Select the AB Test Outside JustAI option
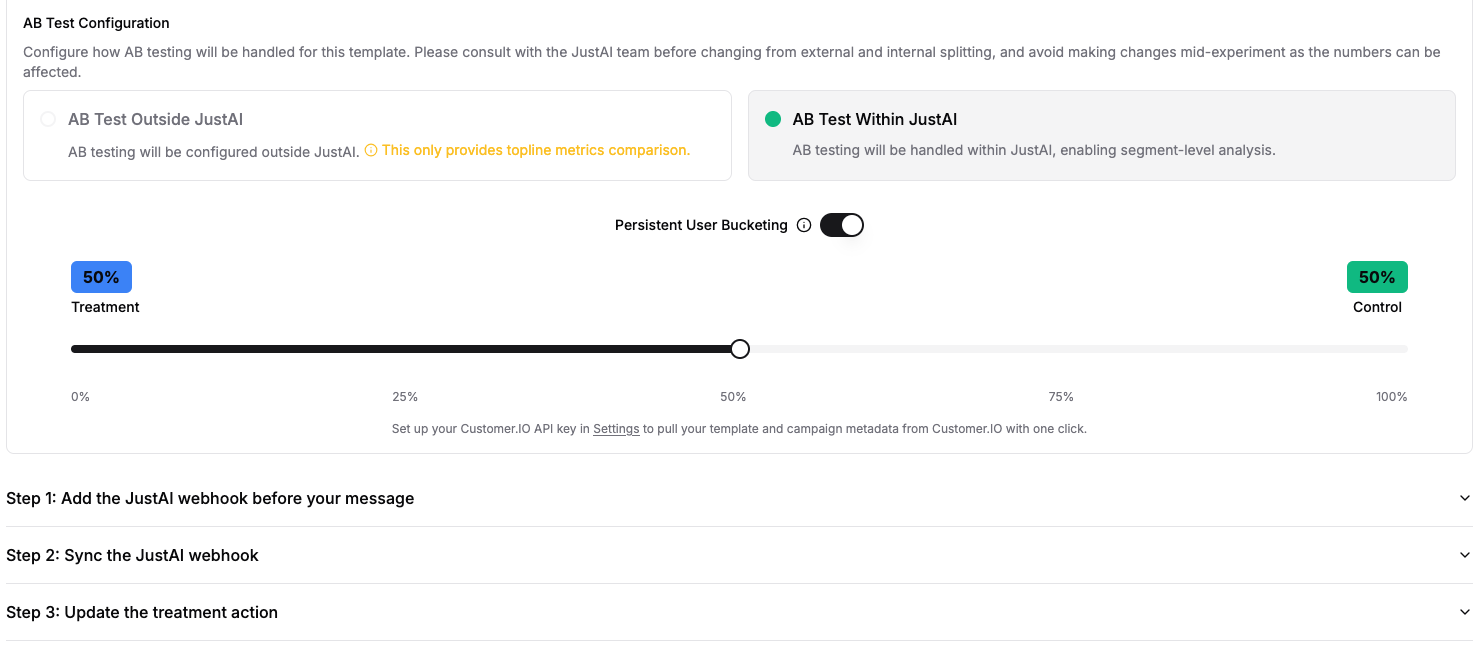The height and width of the screenshot is (651, 1482). [48, 118]
